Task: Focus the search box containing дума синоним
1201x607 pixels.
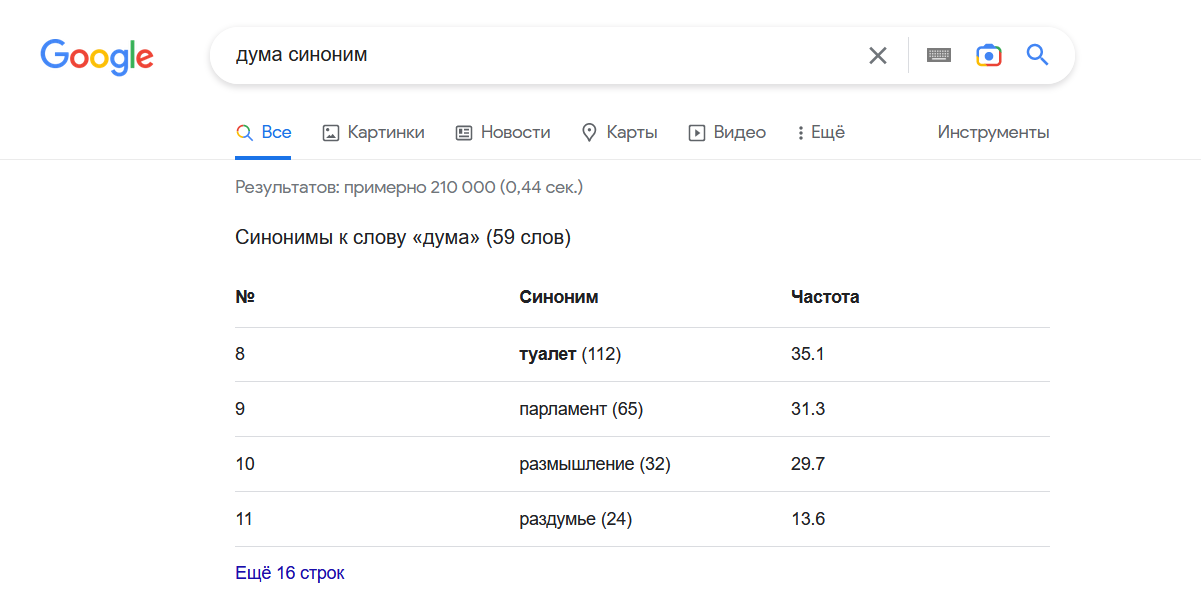Action: point(540,56)
